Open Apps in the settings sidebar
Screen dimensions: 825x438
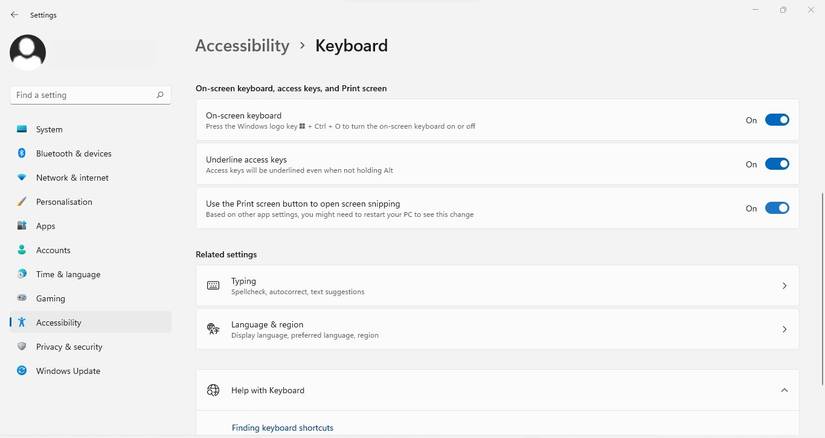coord(45,226)
